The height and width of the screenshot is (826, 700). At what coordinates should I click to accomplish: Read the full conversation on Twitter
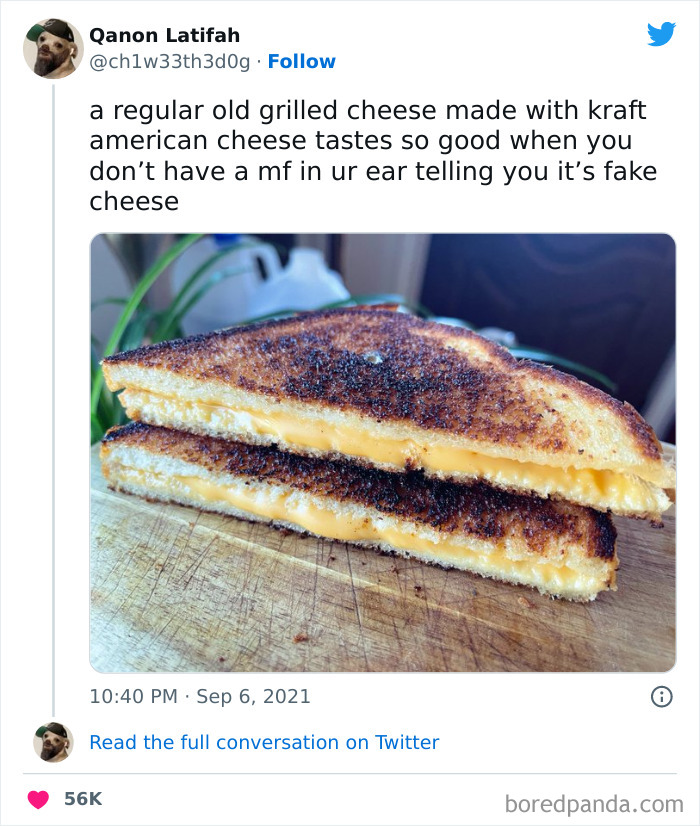[264, 742]
